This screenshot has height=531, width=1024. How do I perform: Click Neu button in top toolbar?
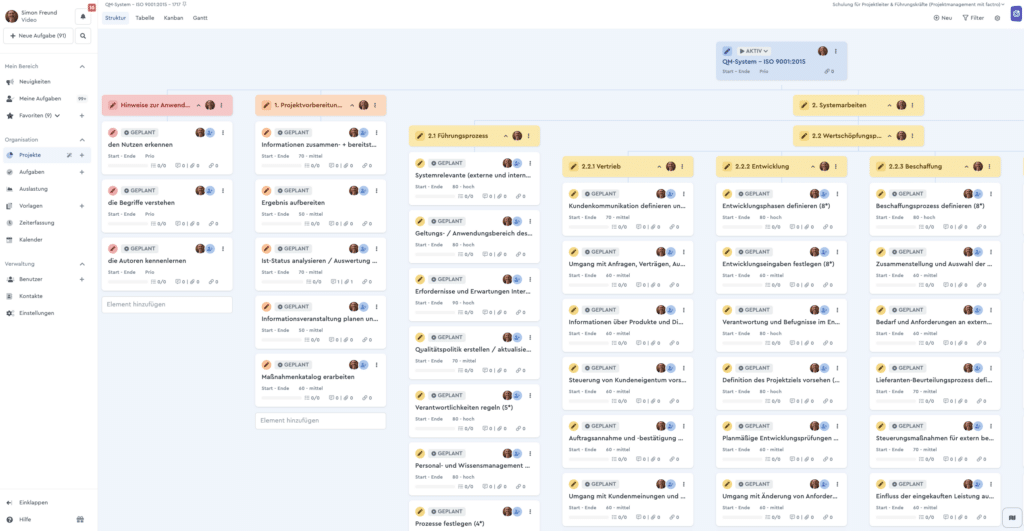click(x=942, y=18)
